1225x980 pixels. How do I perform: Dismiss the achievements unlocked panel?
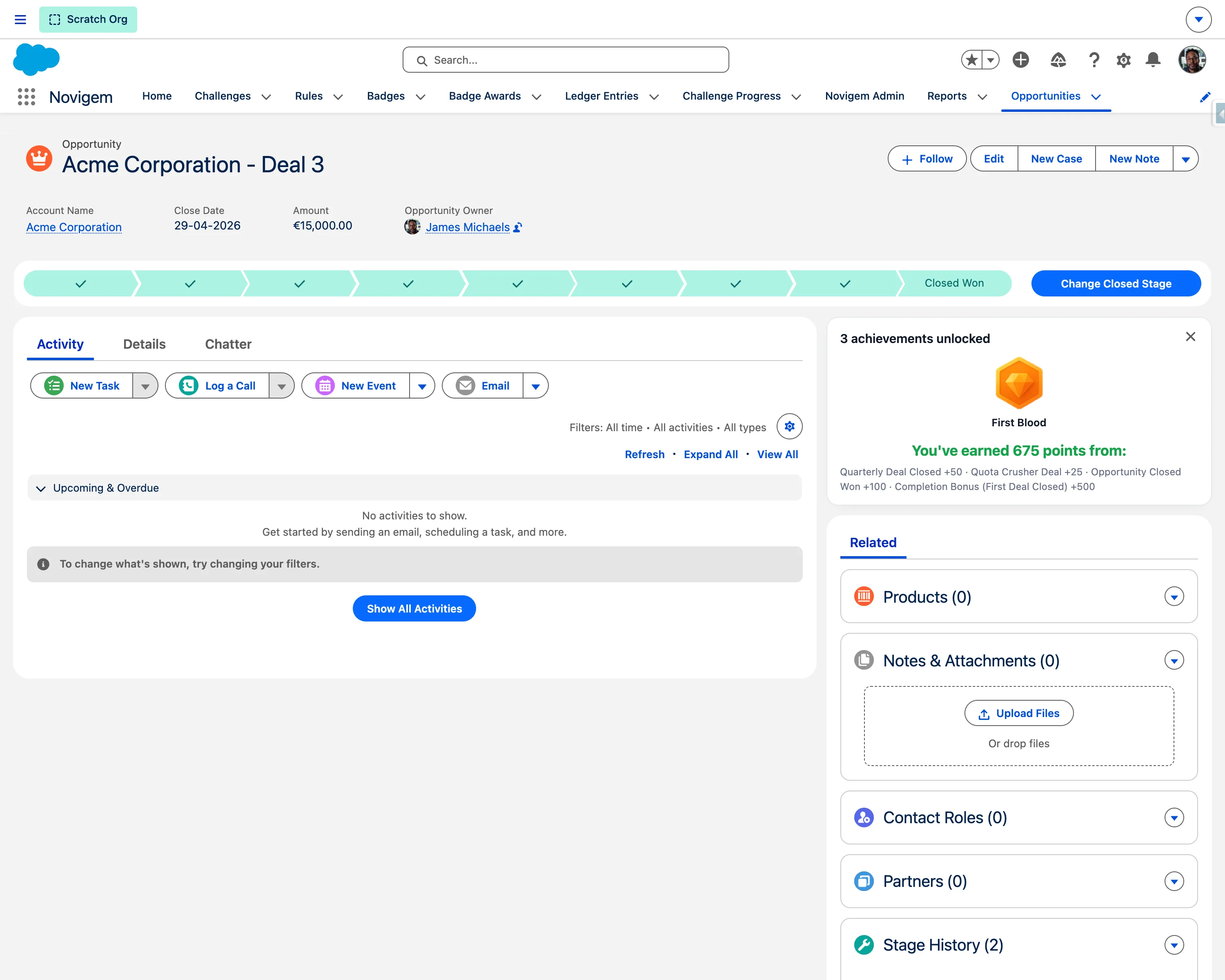pos(1190,337)
